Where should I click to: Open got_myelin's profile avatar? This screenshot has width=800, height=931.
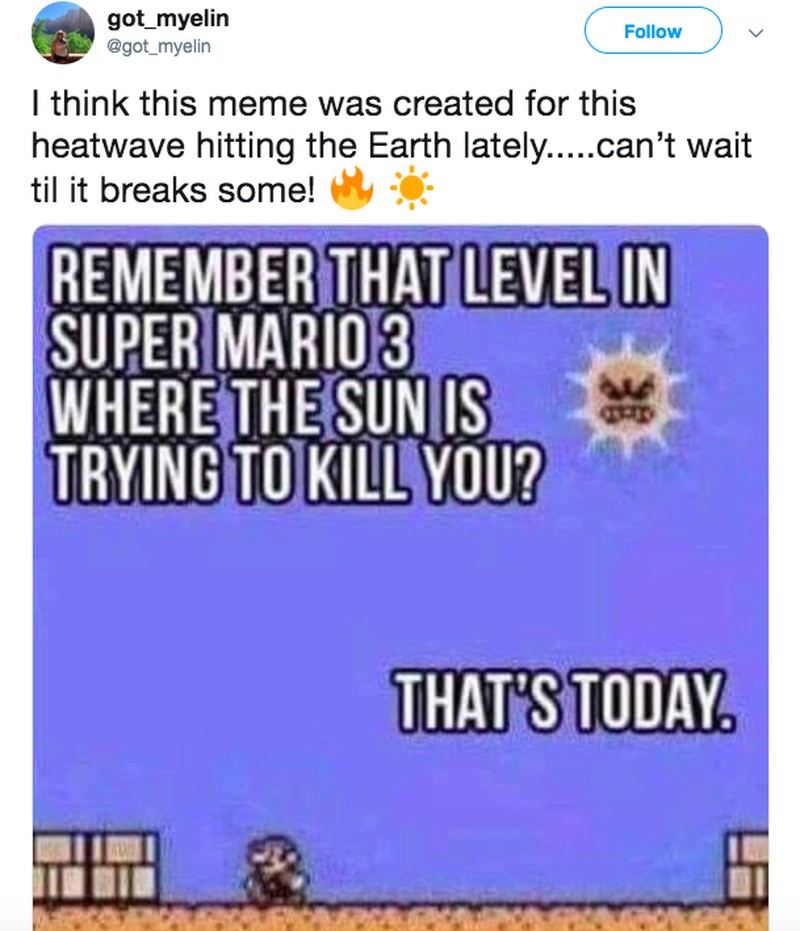coord(63,32)
